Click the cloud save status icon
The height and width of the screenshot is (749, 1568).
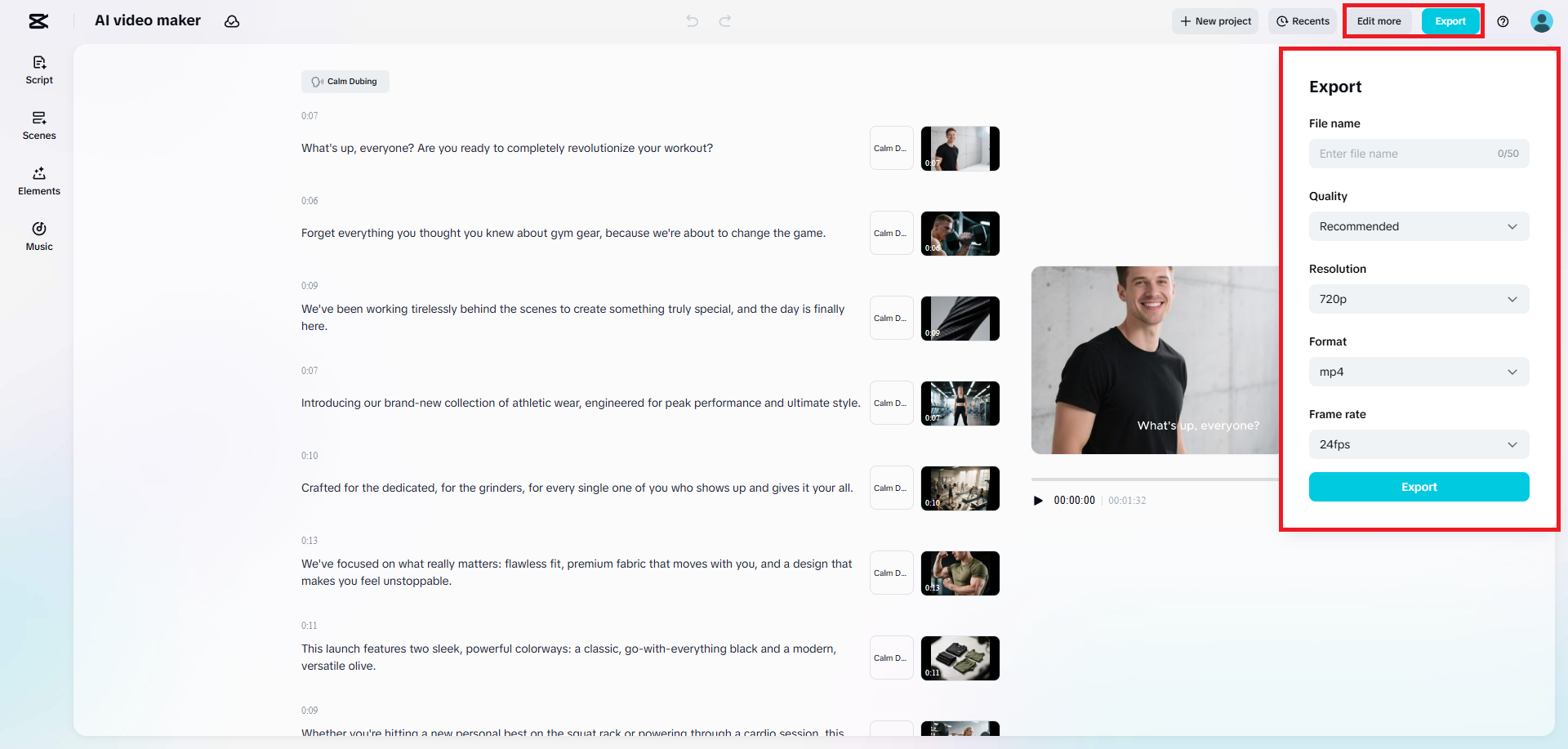pos(232,21)
